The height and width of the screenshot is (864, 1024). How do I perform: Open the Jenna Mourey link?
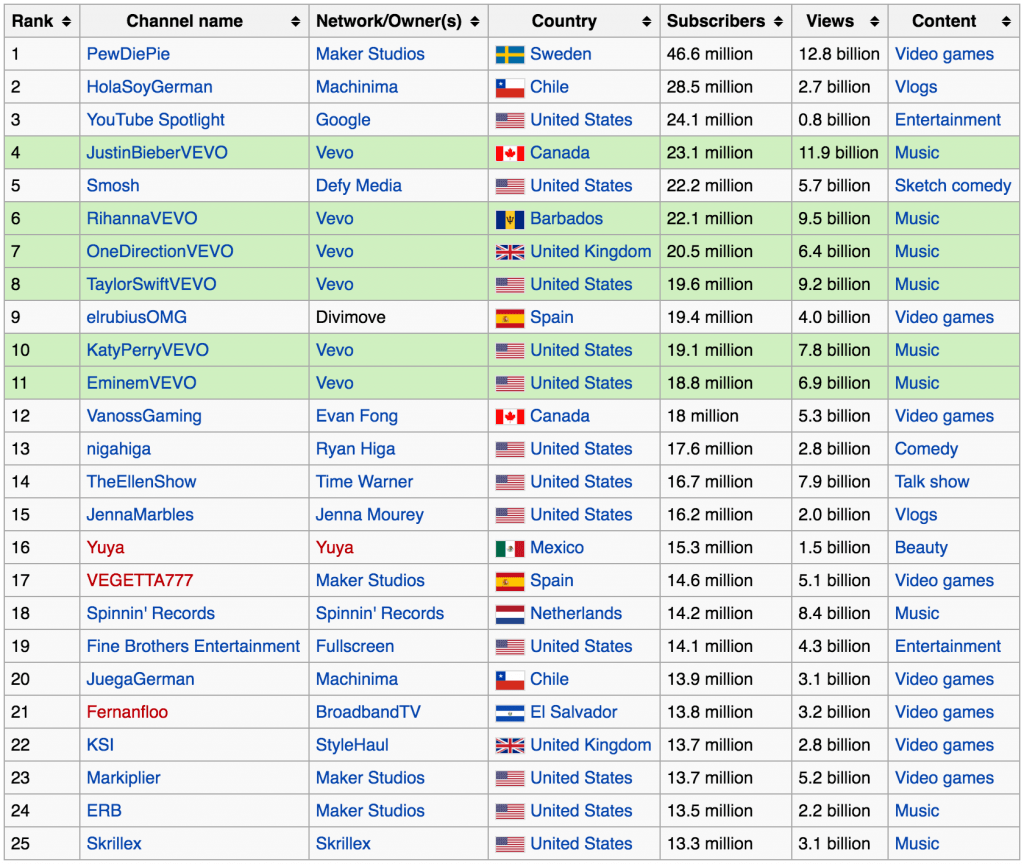pyautogui.click(x=370, y=515)
